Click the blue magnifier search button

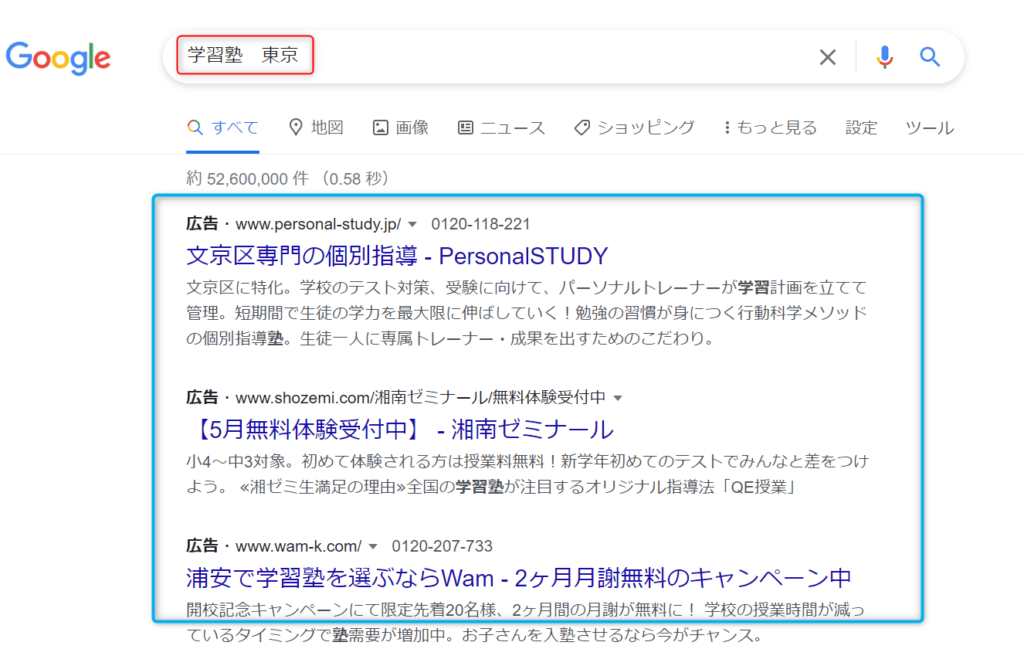tap(930, 57)
